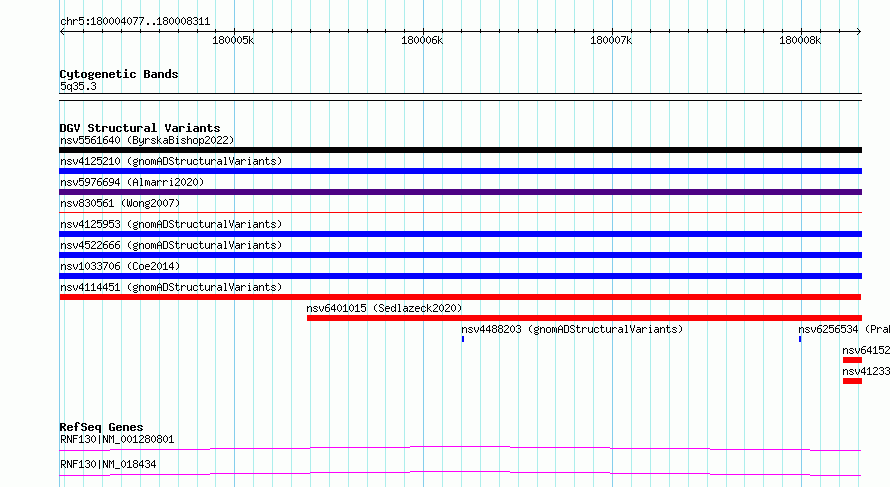Select the purple nsv5976694 variant bar
This screenshot has height=487, width=890.
(460, 192)
